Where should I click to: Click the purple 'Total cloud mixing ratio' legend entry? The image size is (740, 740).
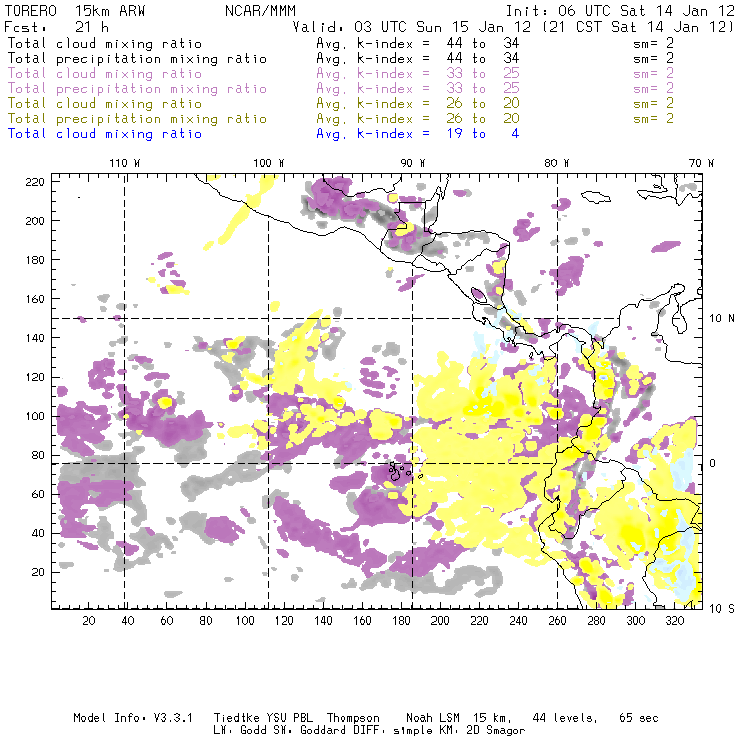tap(105, 74)
